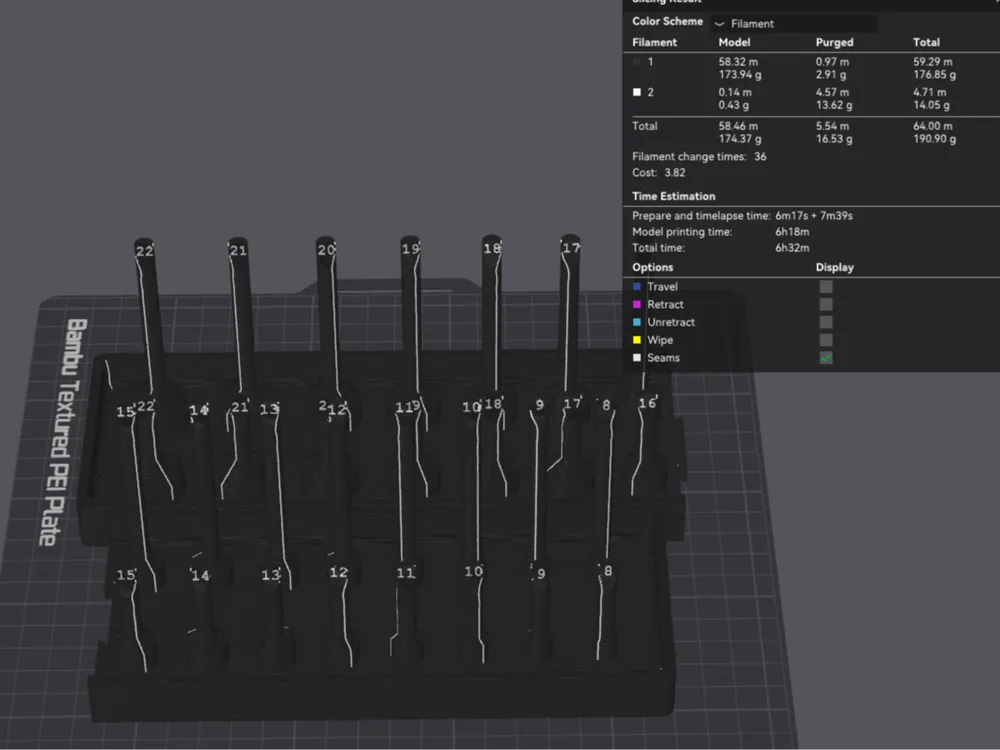Click the '4.57 m' purged value for filament 2
The width and height of the screenshot is (1000, 750).
coord(832,92)
